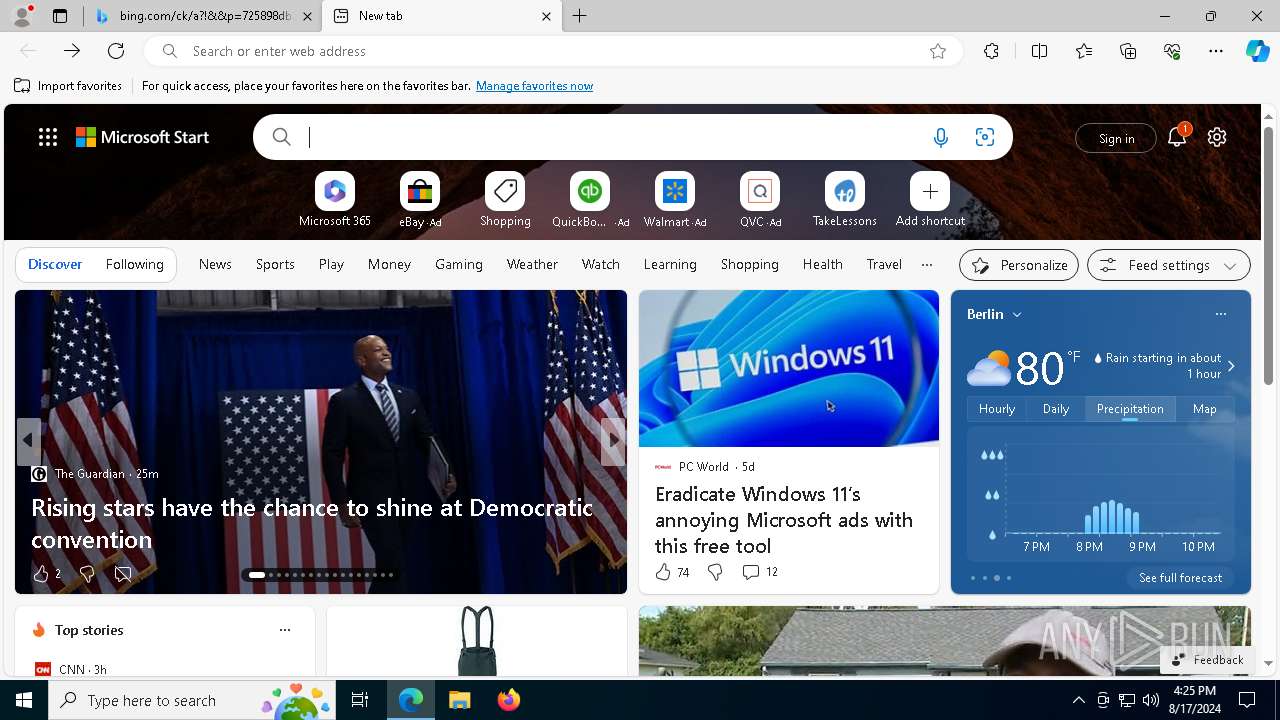Expand rain forecast alert arrow

click(1231, 366)
